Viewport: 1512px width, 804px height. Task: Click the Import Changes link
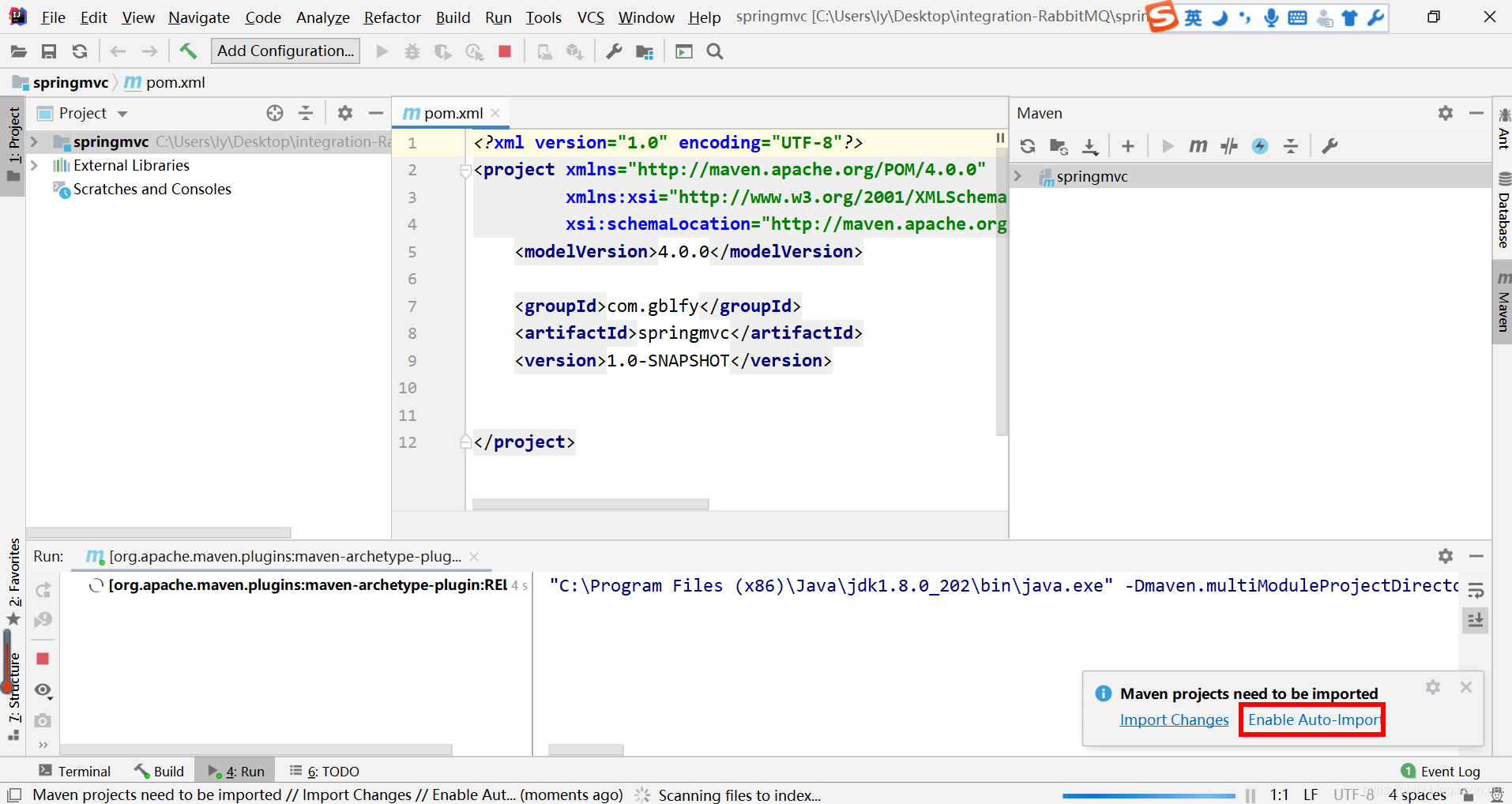(1174, 719)
